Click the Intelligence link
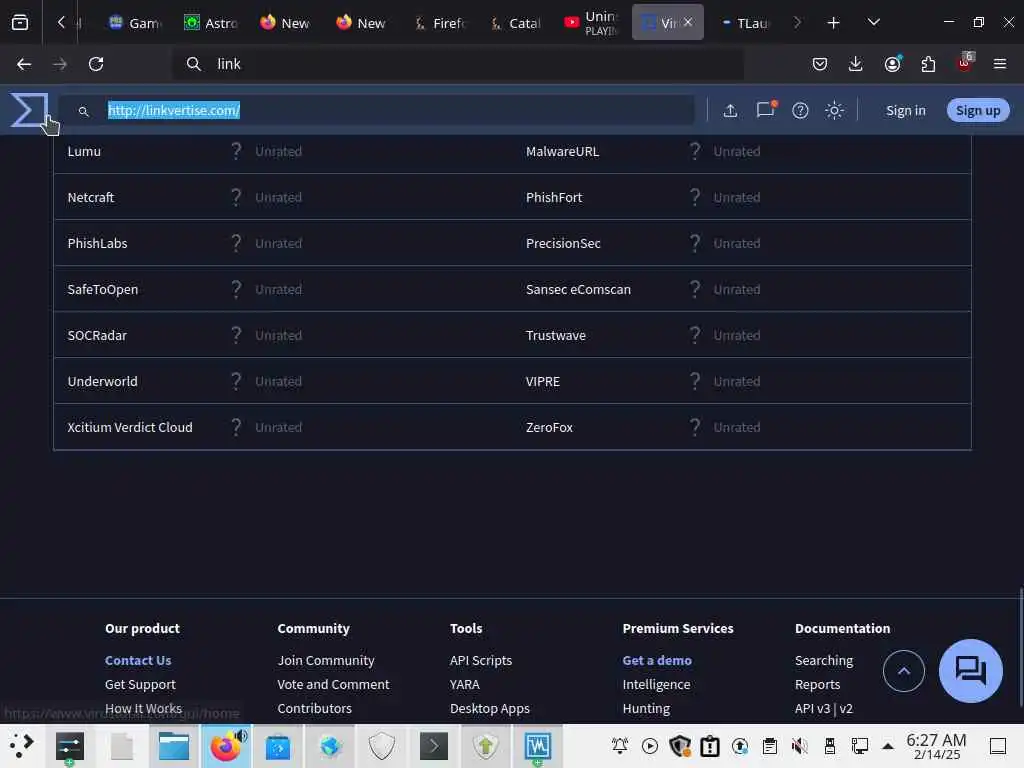1024x768 pixels. tap(656, 684)
